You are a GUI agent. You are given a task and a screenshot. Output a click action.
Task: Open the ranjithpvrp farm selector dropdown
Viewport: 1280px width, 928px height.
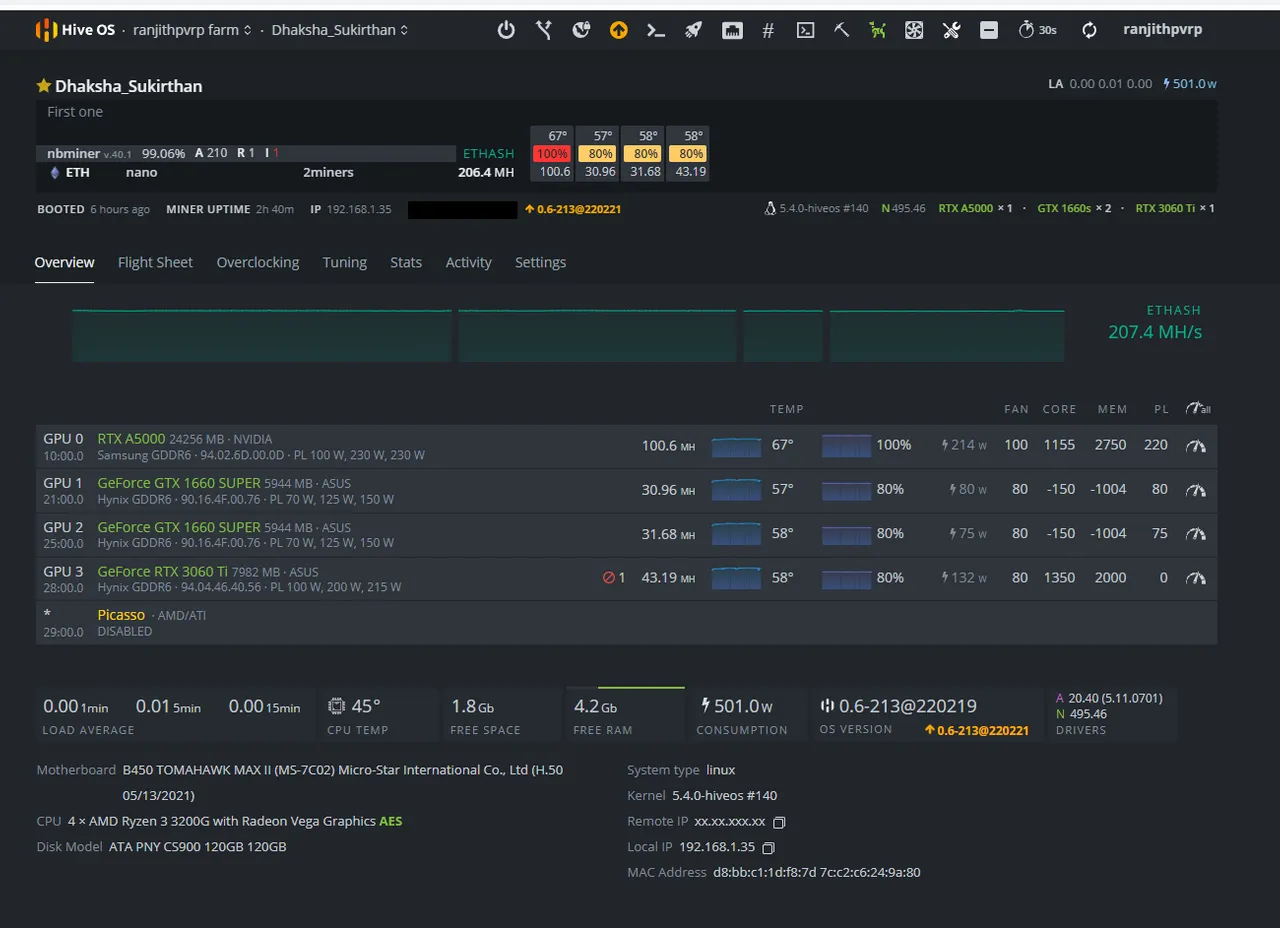[192, 30]
